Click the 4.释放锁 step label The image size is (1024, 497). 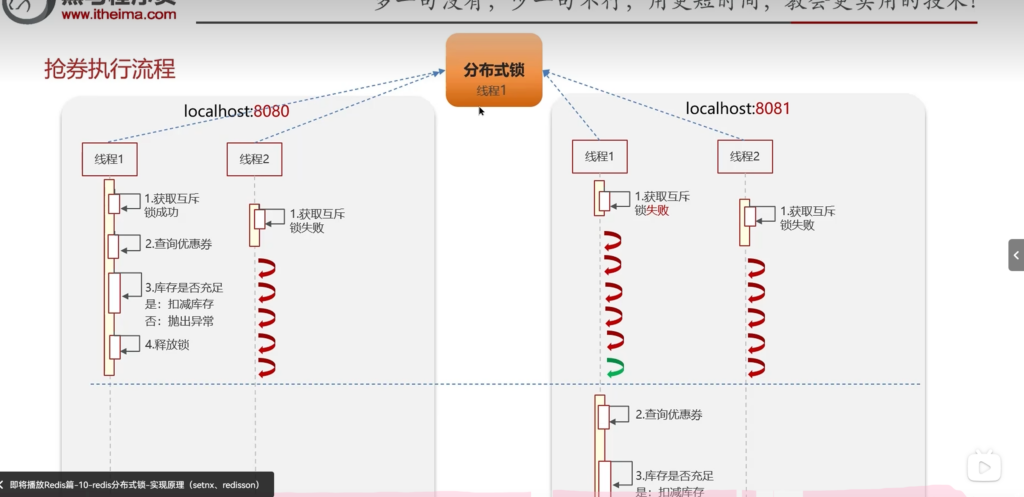167,345
